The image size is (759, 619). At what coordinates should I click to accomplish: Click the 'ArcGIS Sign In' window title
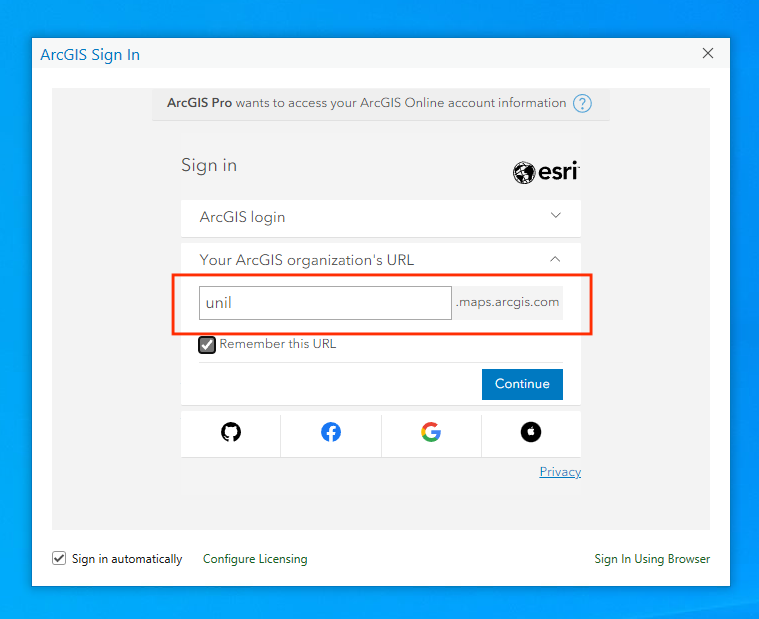click(x=90, y=55)
